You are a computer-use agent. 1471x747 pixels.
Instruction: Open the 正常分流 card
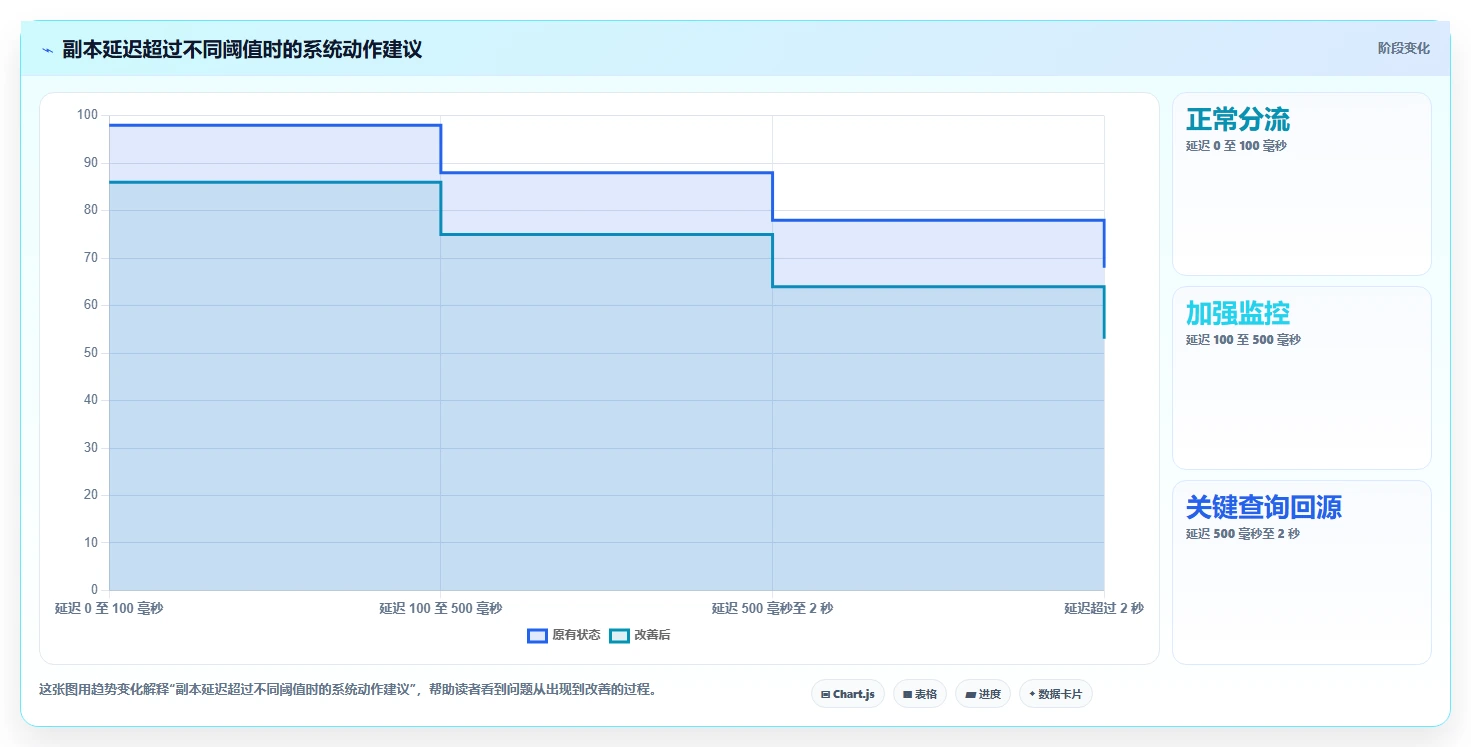coord(1301,184)
